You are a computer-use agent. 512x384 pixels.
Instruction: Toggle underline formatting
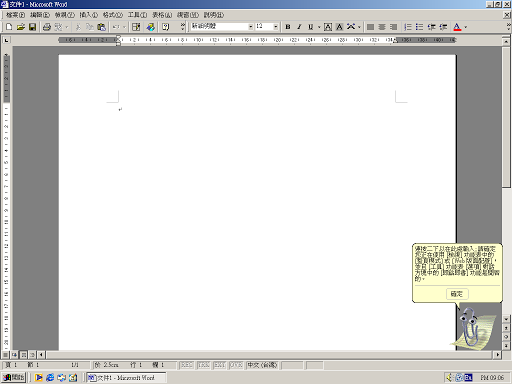311,27
